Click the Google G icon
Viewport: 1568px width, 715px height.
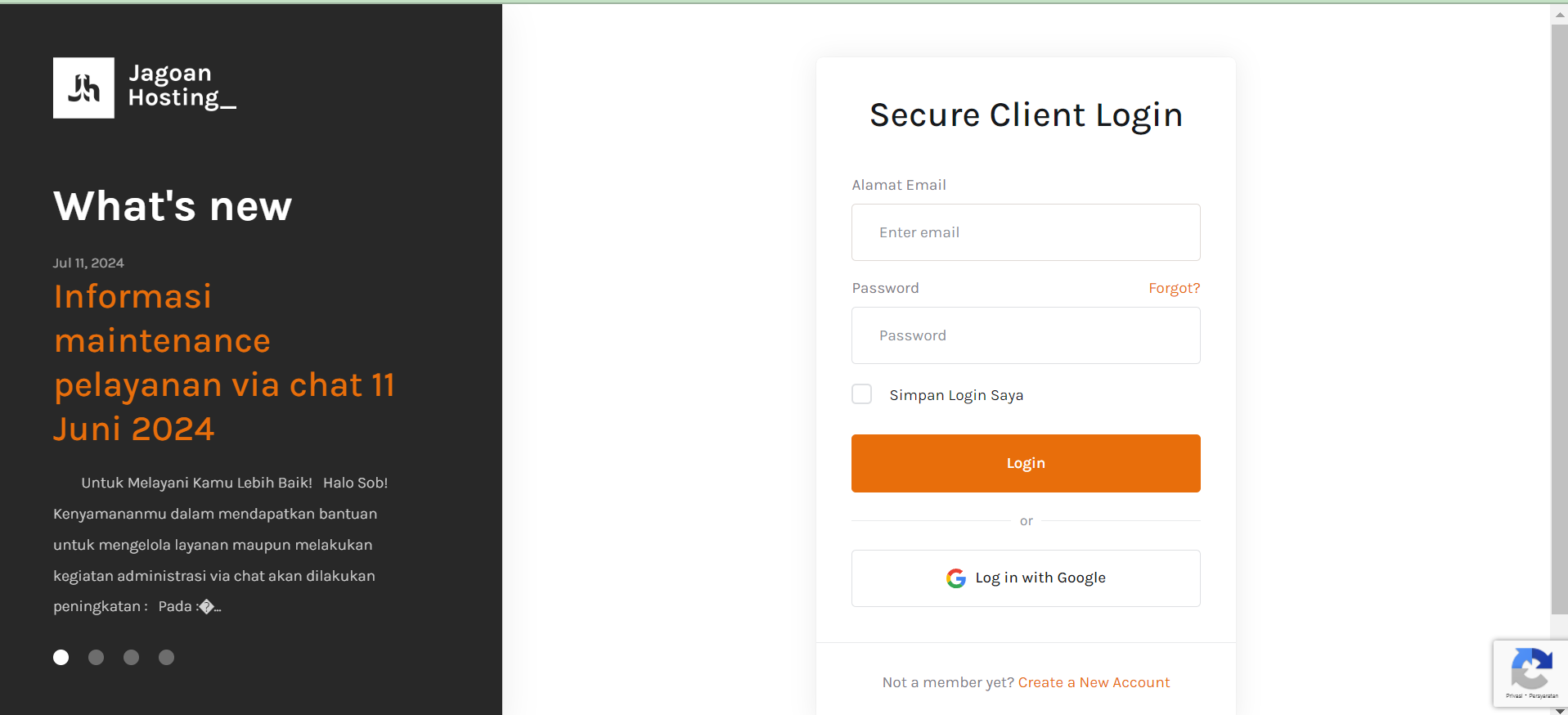click(x=955, y=578)
